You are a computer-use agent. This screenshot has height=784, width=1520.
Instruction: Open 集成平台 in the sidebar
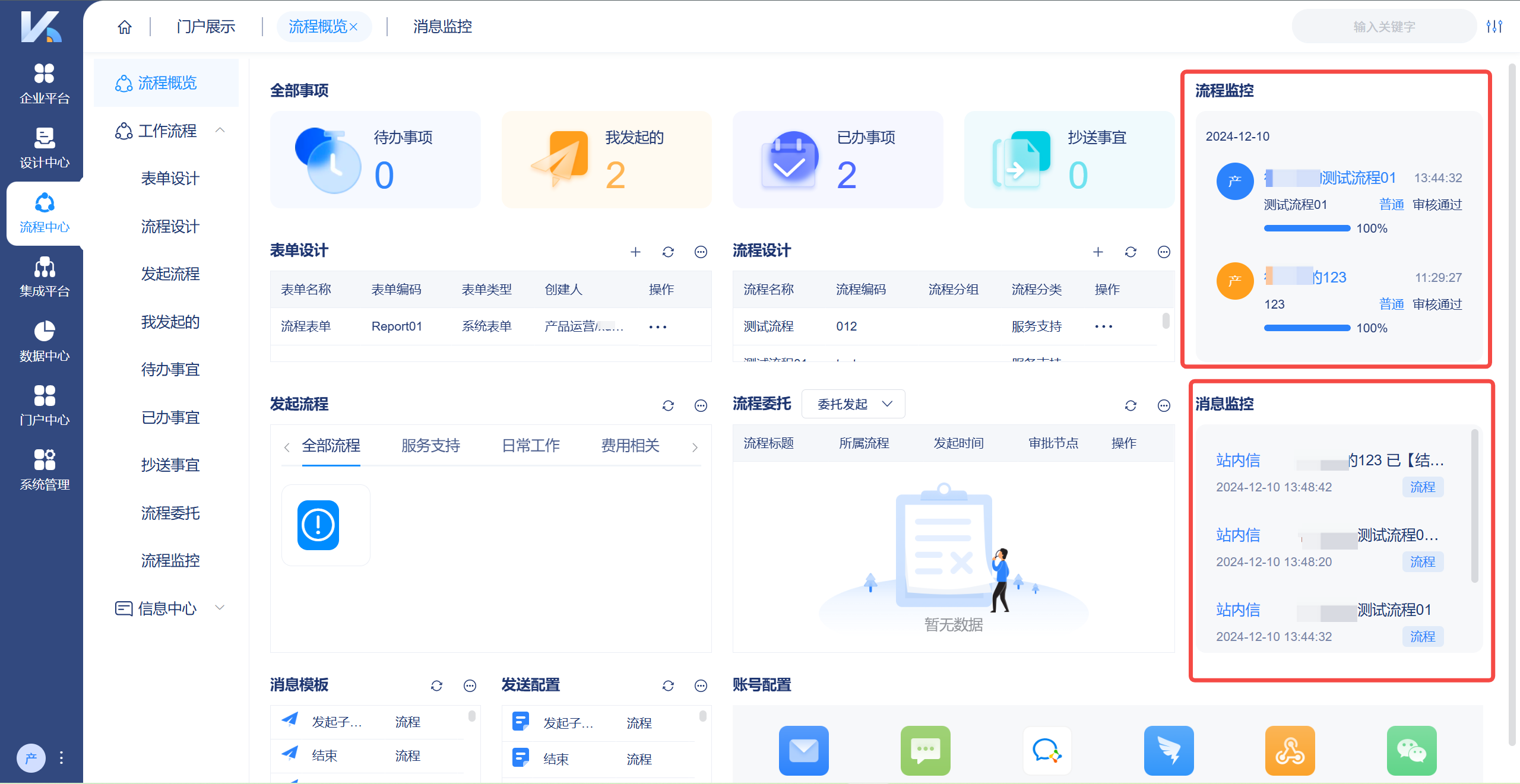43,276
